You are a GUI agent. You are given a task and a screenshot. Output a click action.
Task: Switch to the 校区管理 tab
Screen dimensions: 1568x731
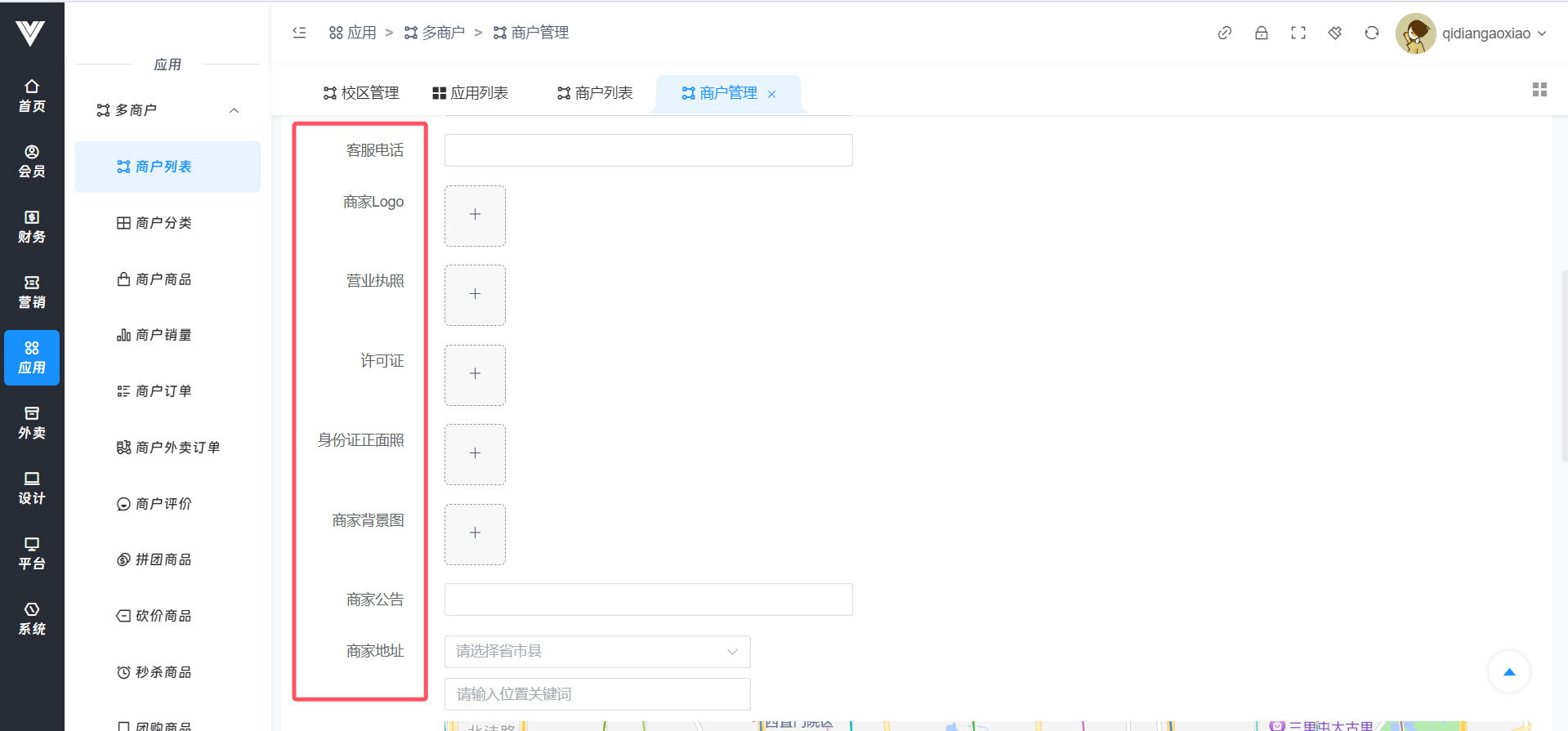pos(361,93)
